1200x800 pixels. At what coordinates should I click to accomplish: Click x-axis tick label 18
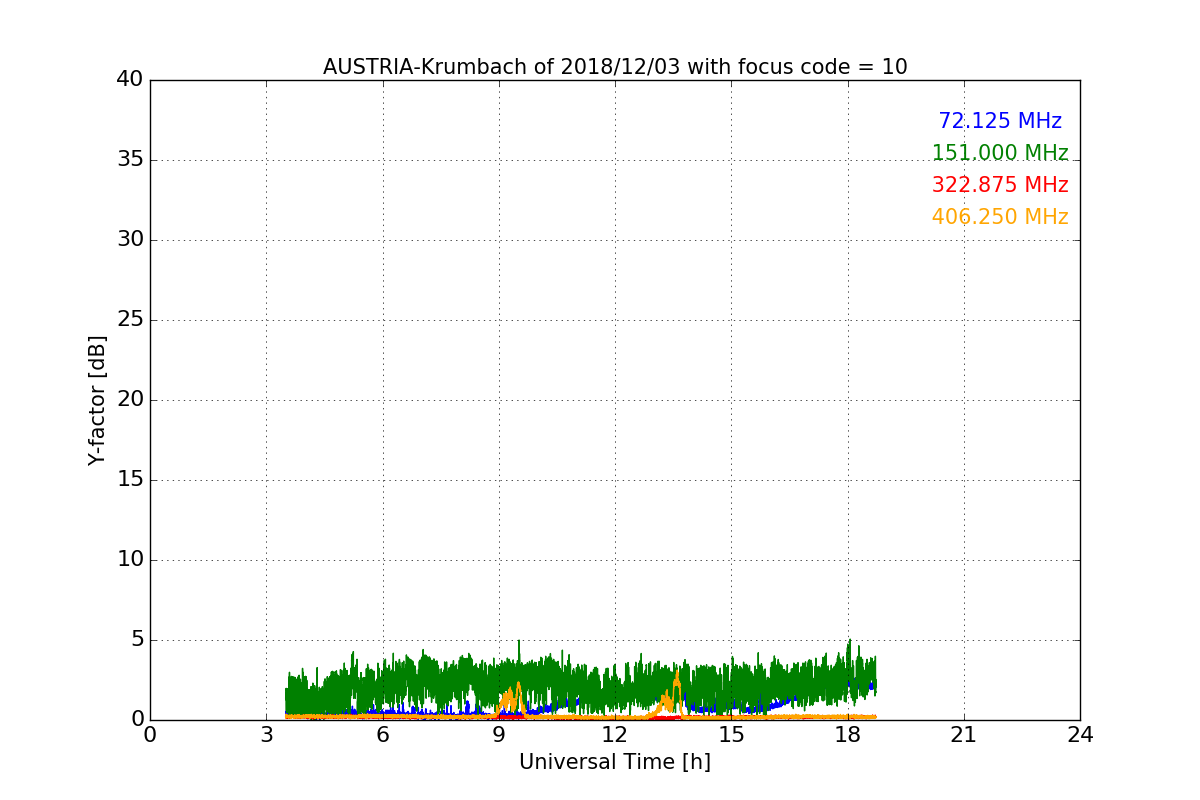tap(848, 734)
